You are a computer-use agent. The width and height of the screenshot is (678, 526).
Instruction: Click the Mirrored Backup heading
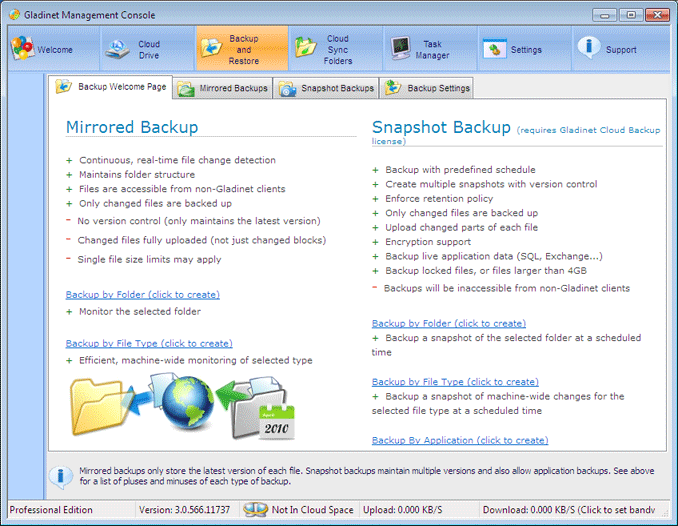pos(132,127)
